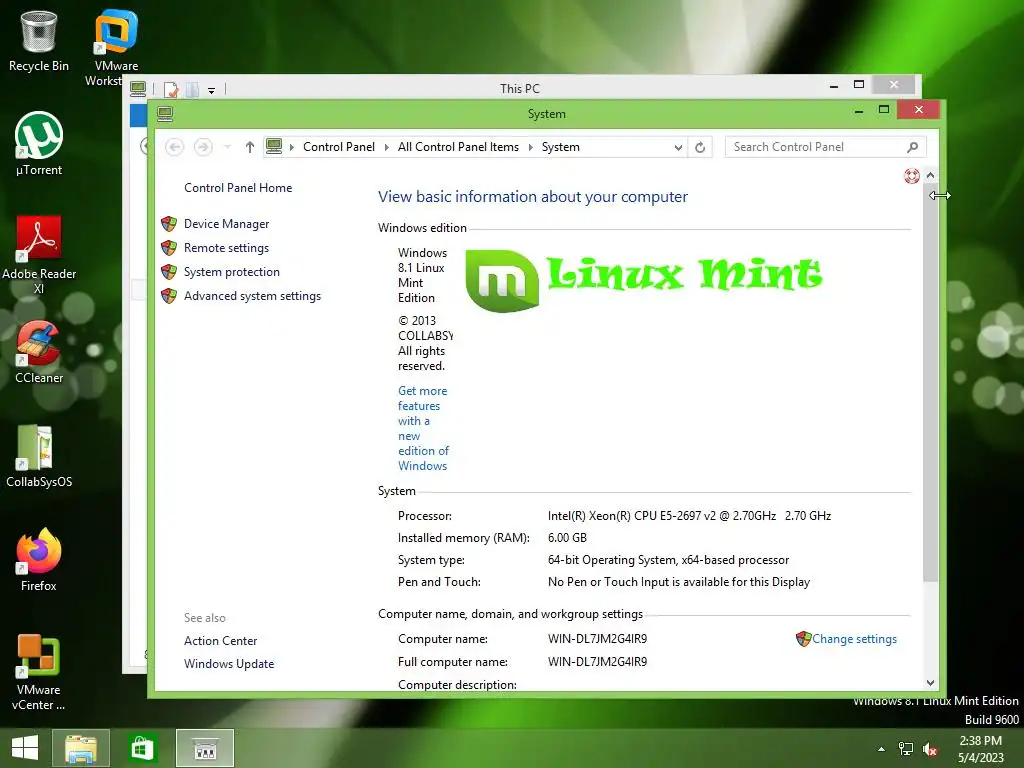
Task: Click Properties icon in This PC toolbar
Action: coord(171,89)
